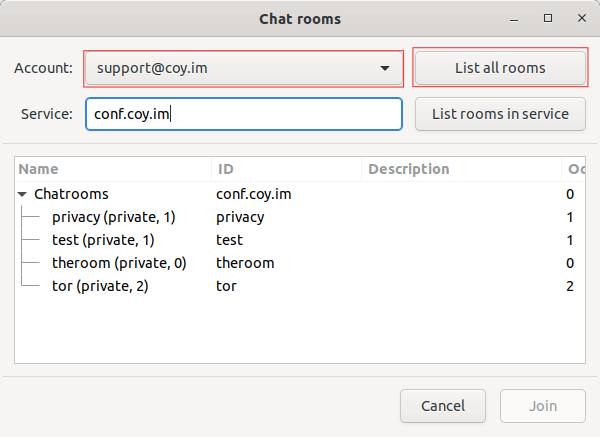Click the Description column header
The image size is (600, 437).
(460, 170)
